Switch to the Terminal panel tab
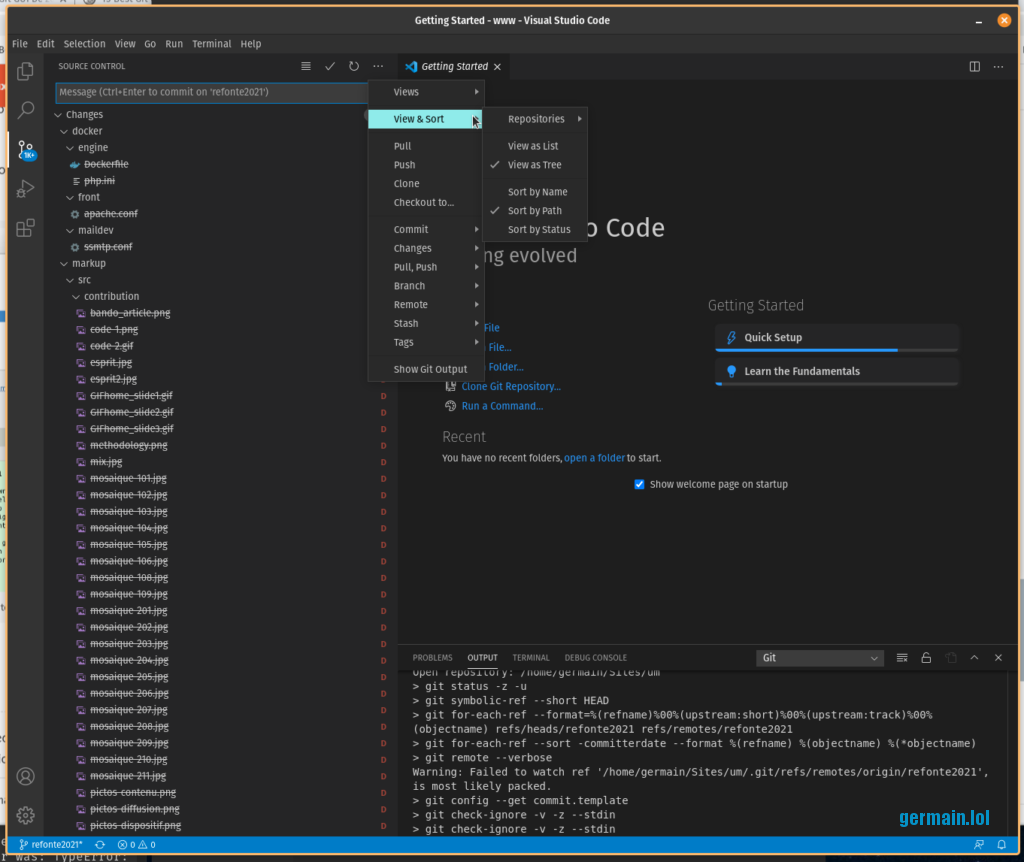 point(531,658)
